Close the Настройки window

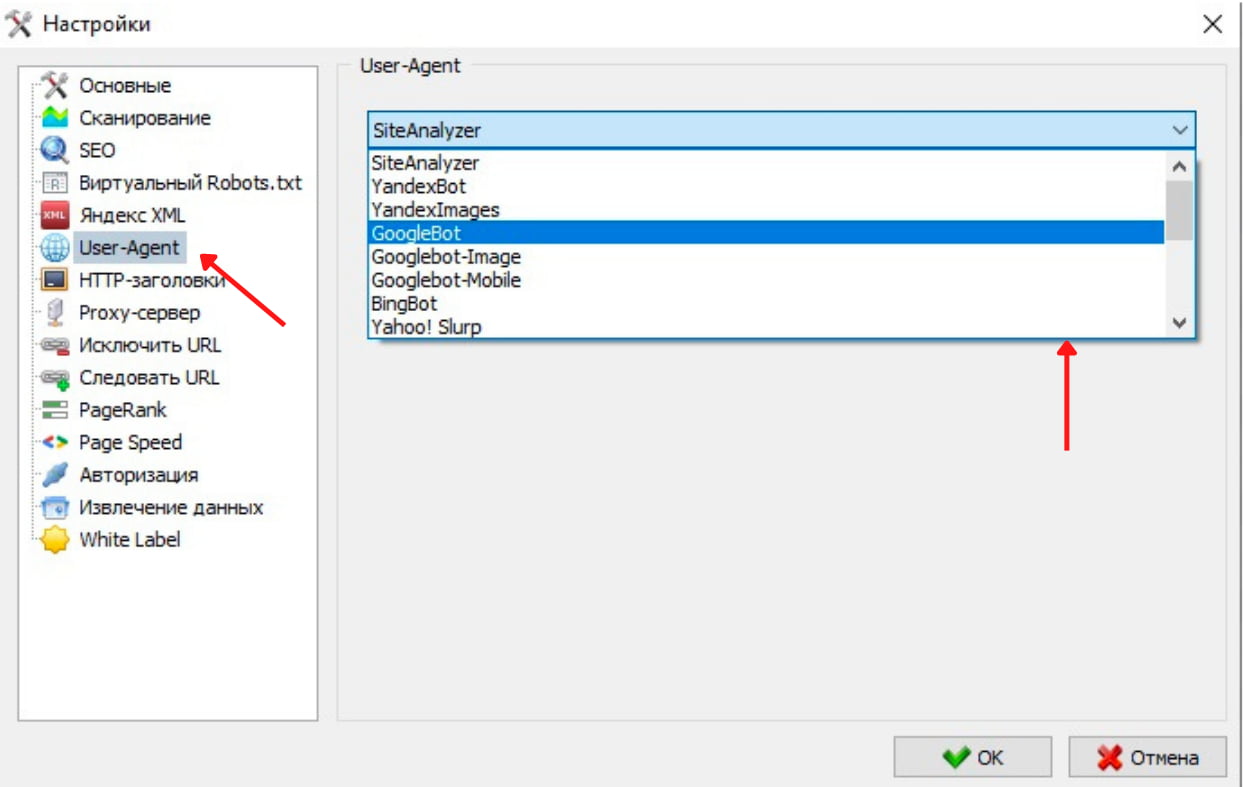click(1212, 24)
